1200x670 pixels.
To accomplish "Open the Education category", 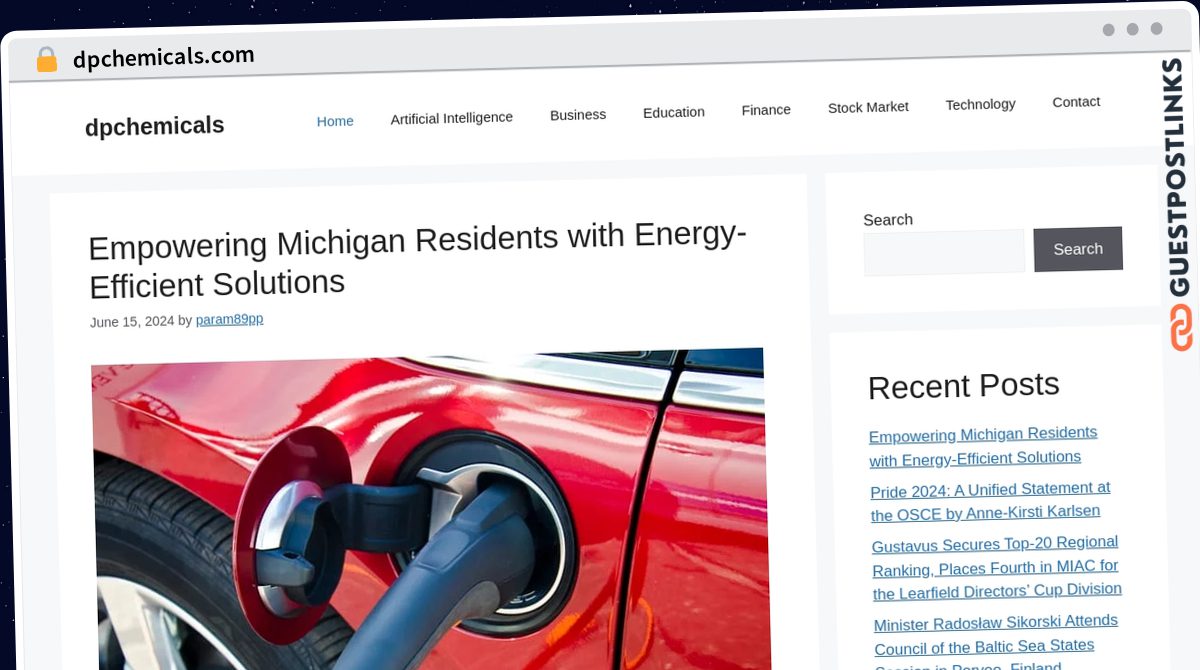I will (674, 112).
